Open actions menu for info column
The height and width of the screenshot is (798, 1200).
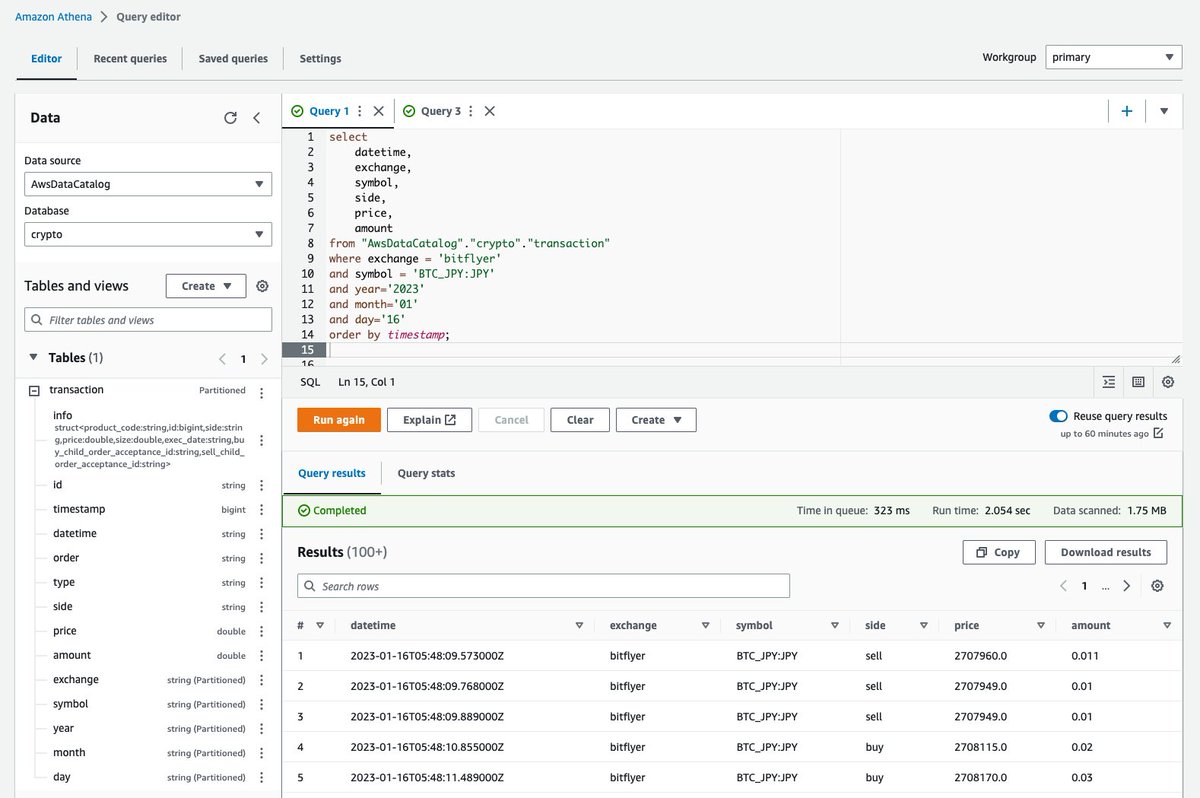[x=262, y=440]
